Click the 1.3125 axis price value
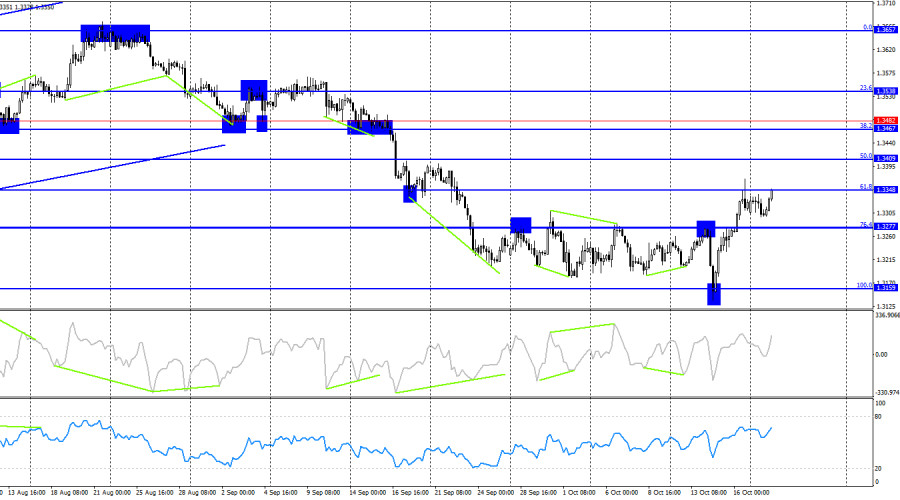 [886, 306]
